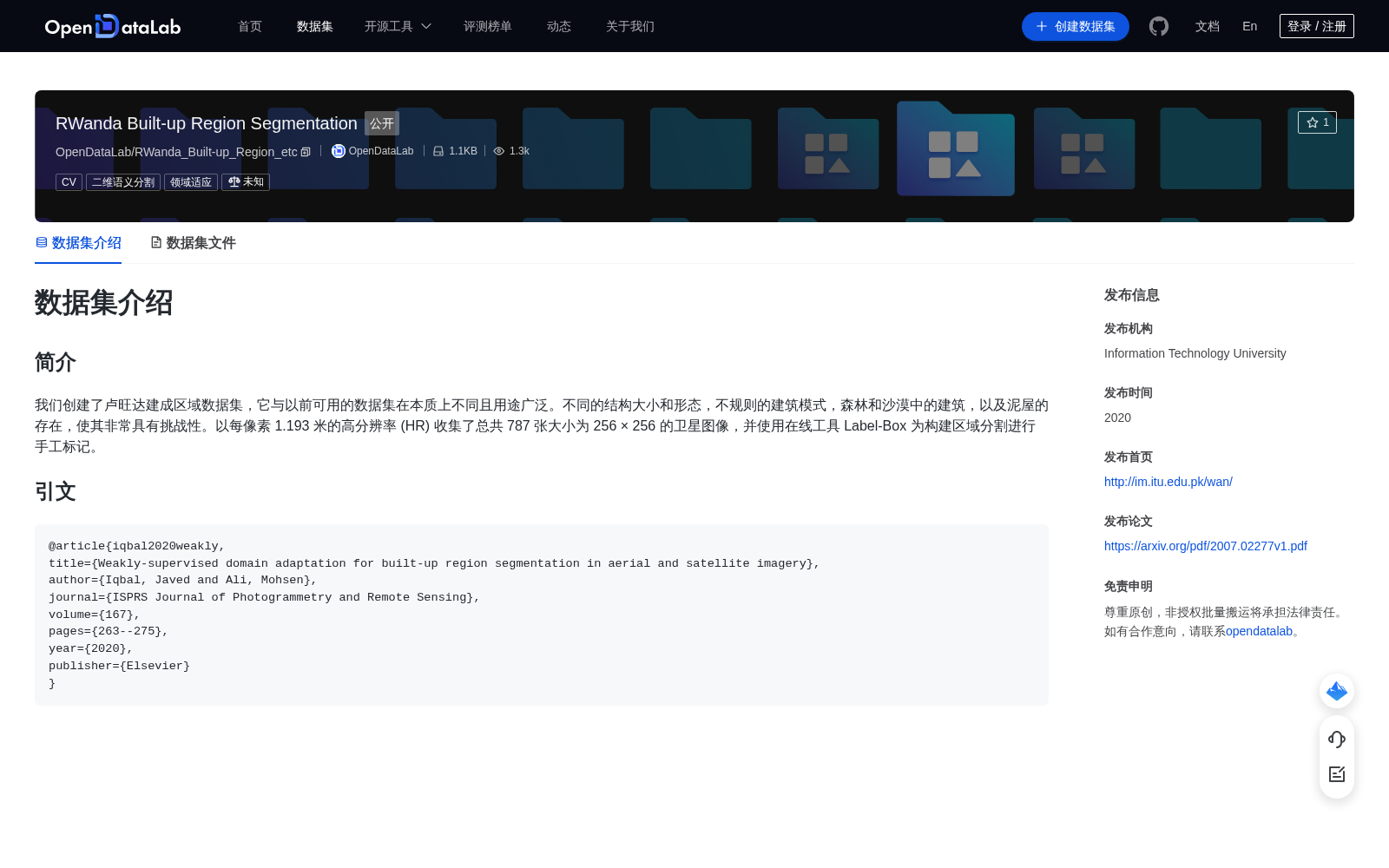Click the 公开 visibility badge
This screenshot has width=1389, height=868.
pos(382,123)
